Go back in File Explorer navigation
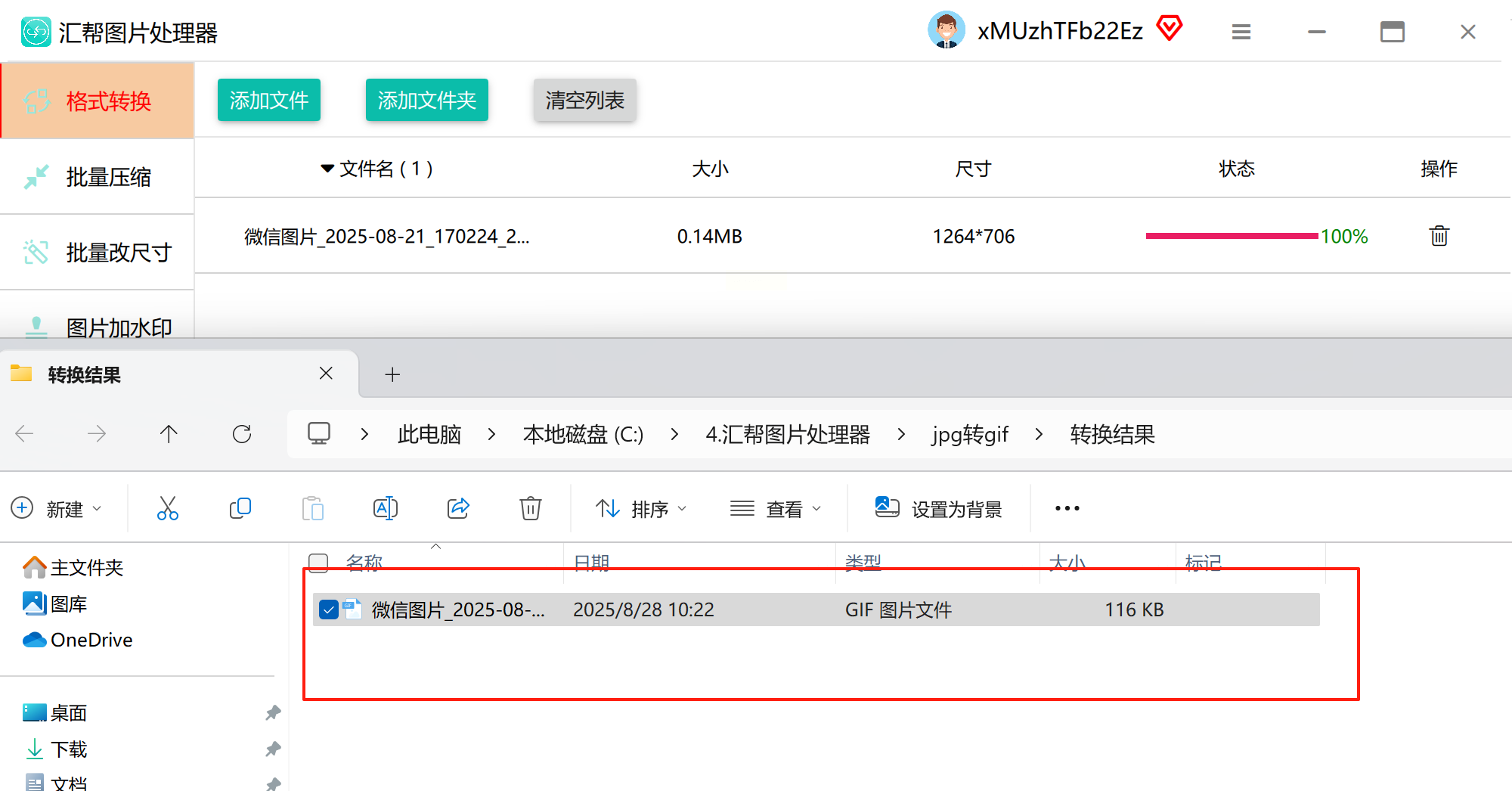 (x=25, y=434)
